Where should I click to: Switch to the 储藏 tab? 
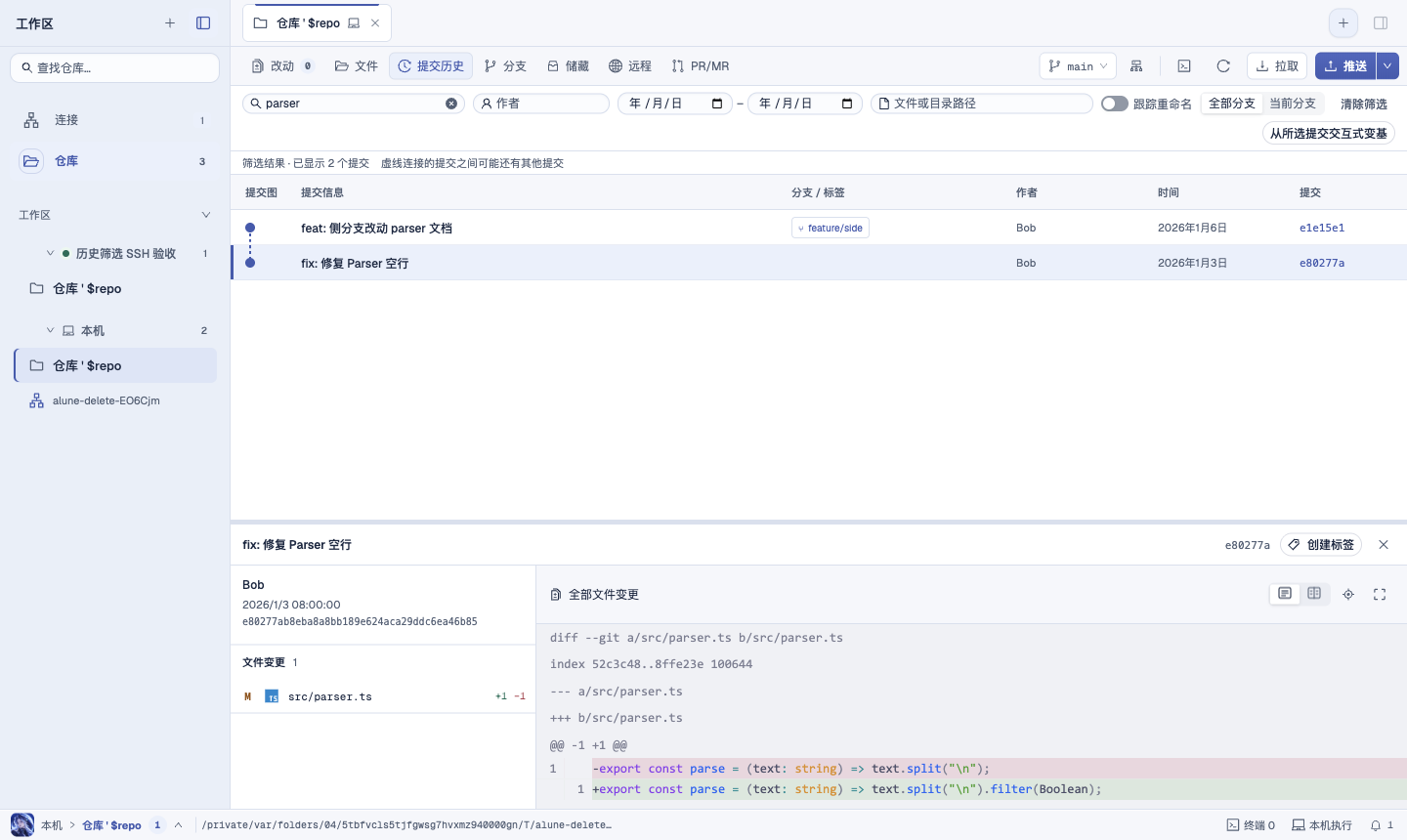tap(568, 66)
